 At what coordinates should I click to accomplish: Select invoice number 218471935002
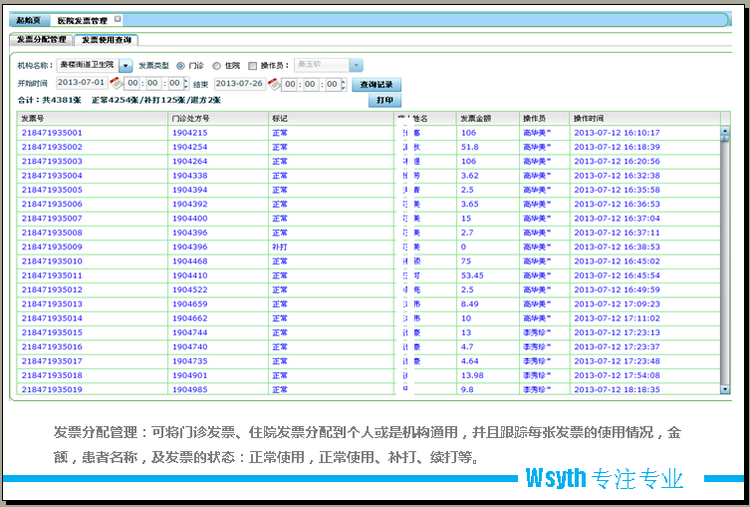coord(52,147)
